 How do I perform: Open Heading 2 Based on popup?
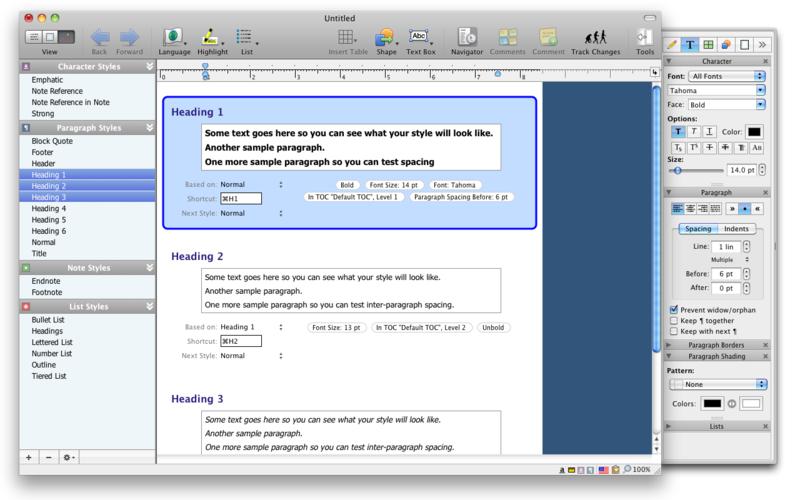[252, 327]
